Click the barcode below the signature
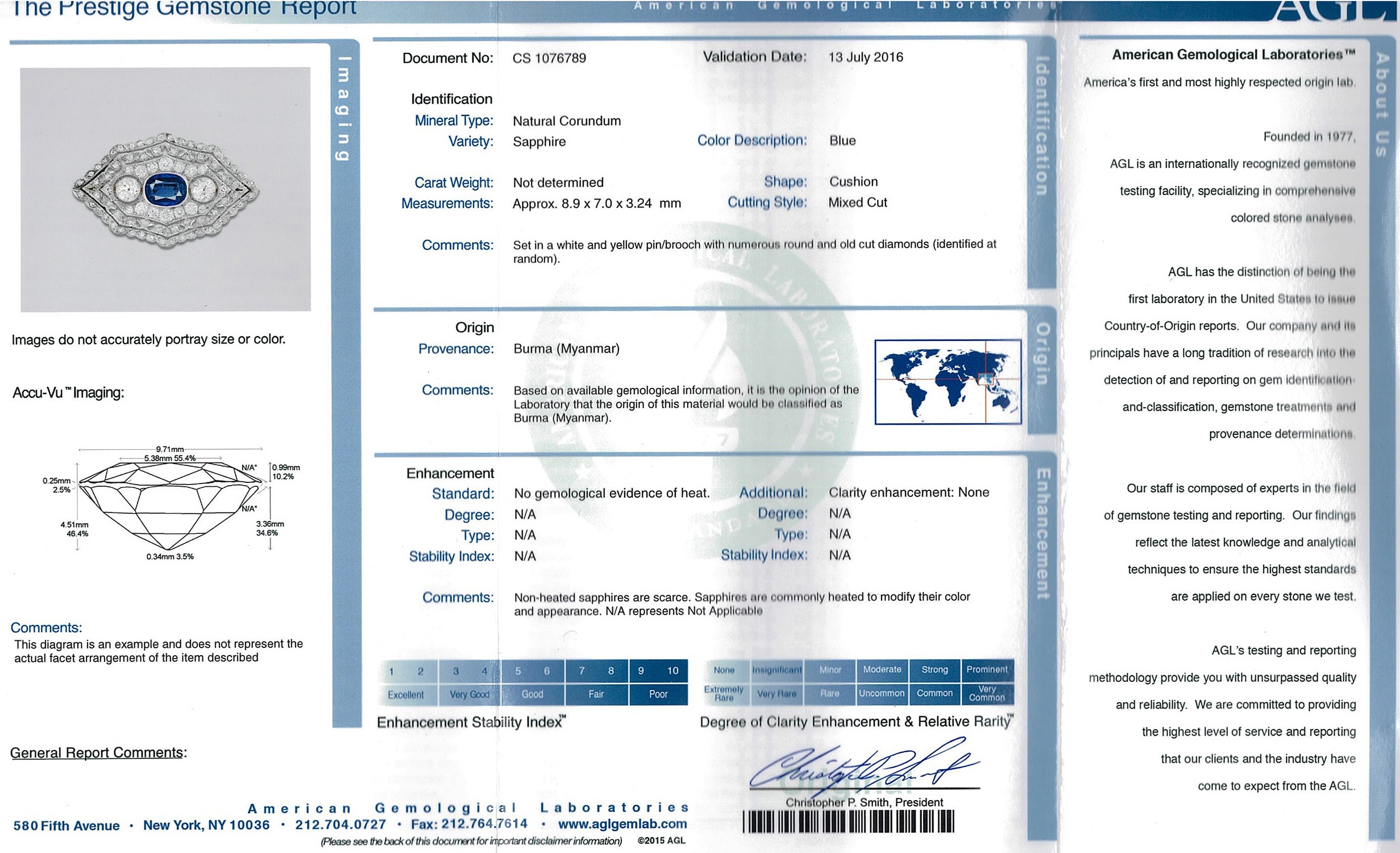Image resolution: width=1400 pixels, height=853 pixels. point(848,822)
